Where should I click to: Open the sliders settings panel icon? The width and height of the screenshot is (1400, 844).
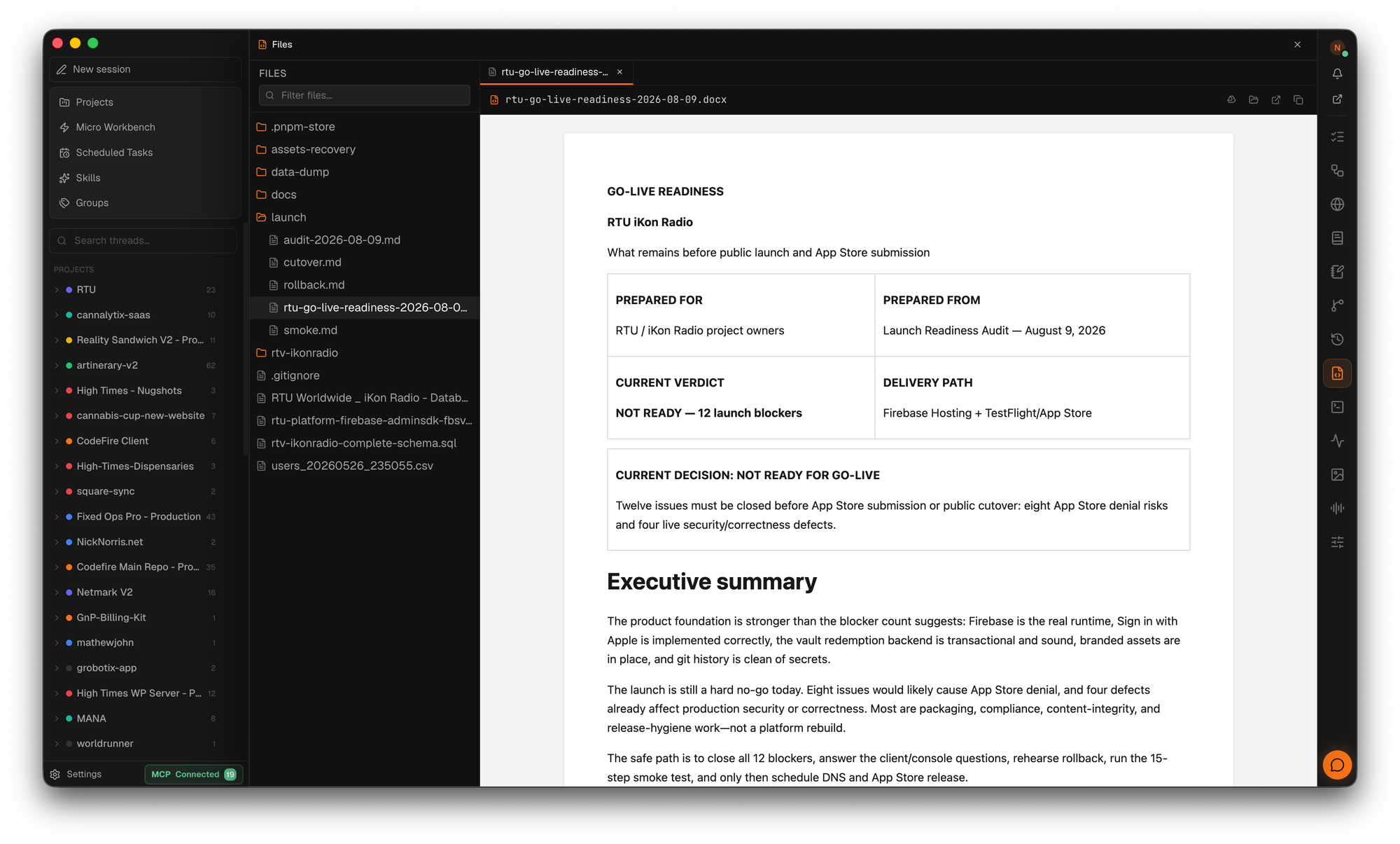(x=1337, y=542)
